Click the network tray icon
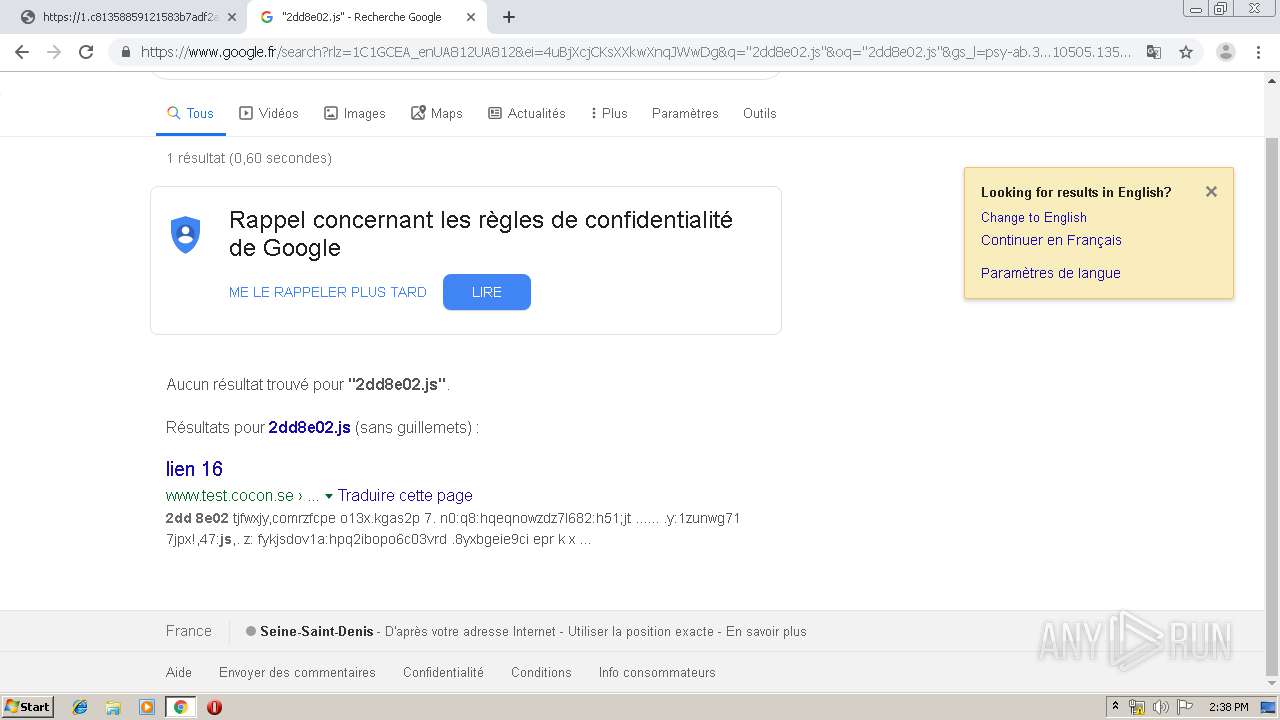 [x=1137, y=707]
